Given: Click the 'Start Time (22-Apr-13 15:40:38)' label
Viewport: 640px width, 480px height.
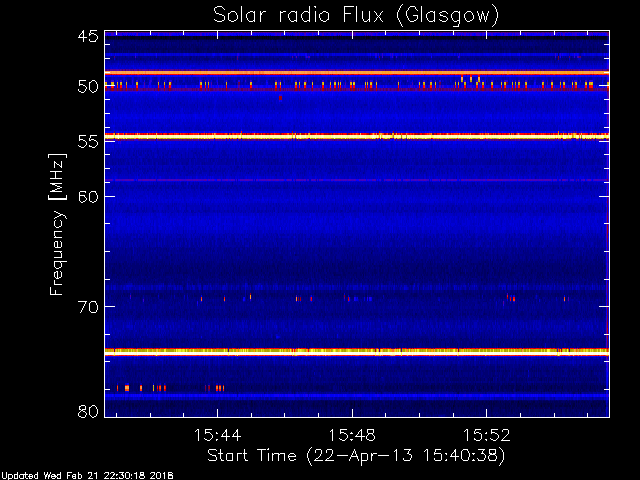Looking at the screenshot, I should [356, 456].
